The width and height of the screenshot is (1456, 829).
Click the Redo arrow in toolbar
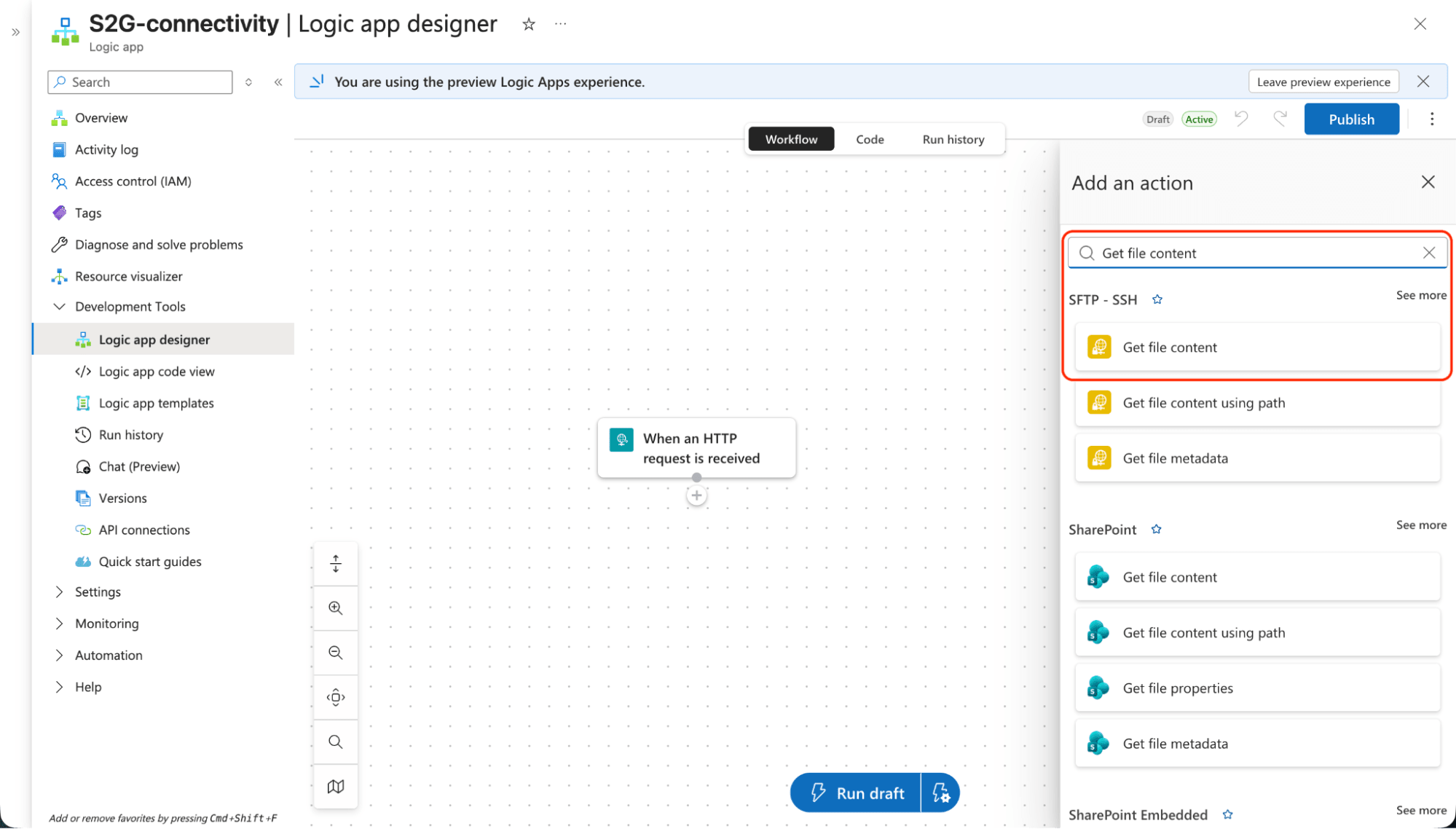1280,119
